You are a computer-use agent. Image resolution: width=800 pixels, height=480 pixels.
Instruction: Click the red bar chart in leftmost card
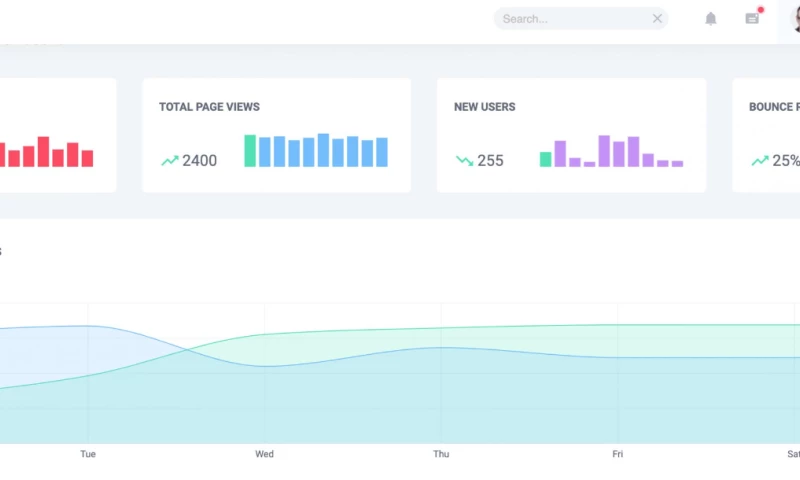pos(45,153)
